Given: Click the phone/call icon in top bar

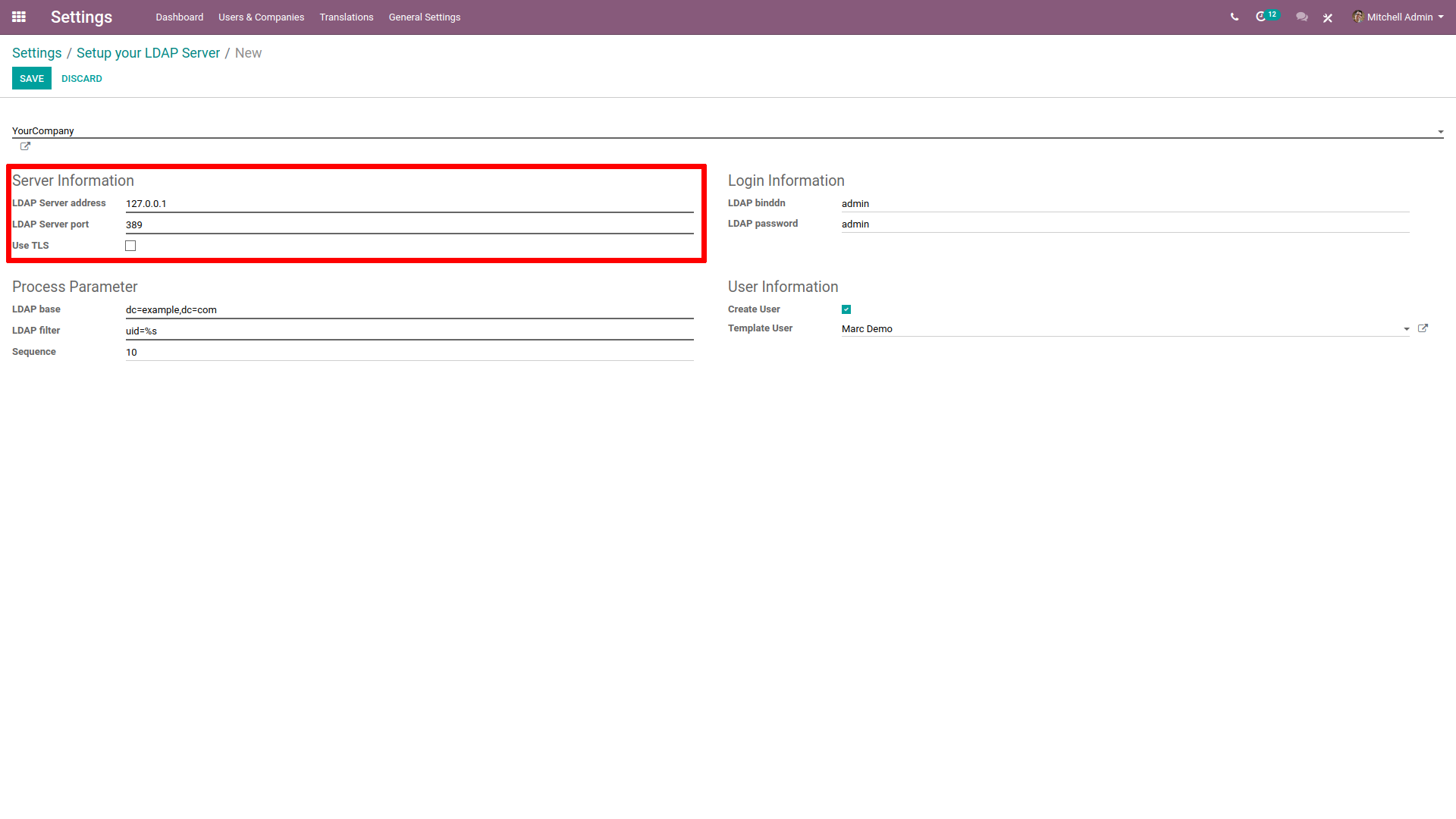Looking at the screenshot, I should click(x=1234, y=17).
